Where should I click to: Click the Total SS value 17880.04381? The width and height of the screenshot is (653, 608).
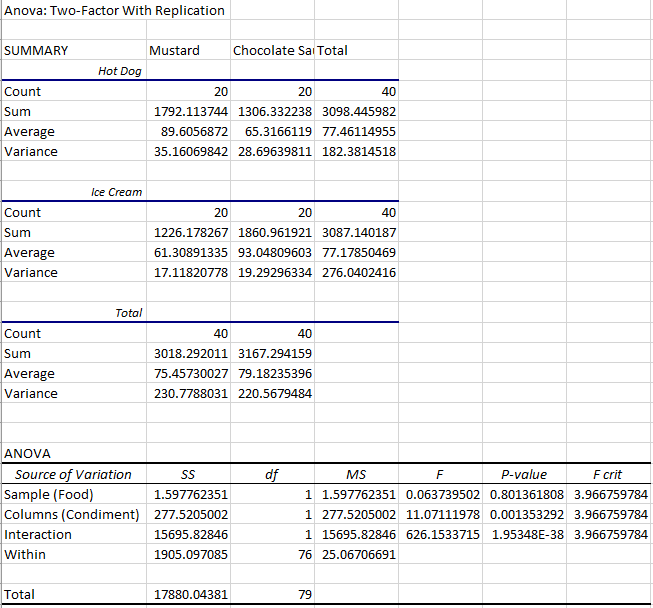pos(188,595)
